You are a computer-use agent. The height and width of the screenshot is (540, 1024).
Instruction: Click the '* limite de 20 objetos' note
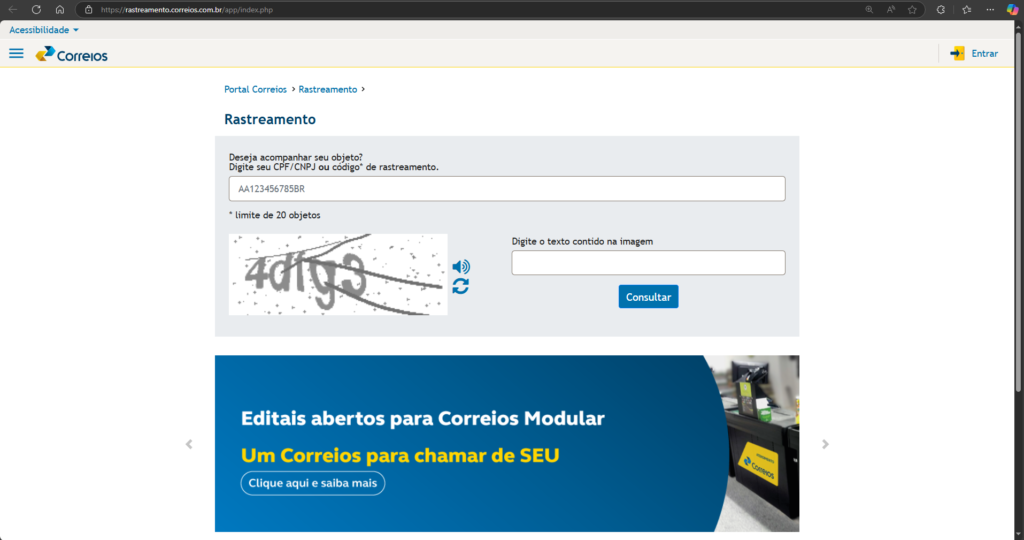(274, 215)
